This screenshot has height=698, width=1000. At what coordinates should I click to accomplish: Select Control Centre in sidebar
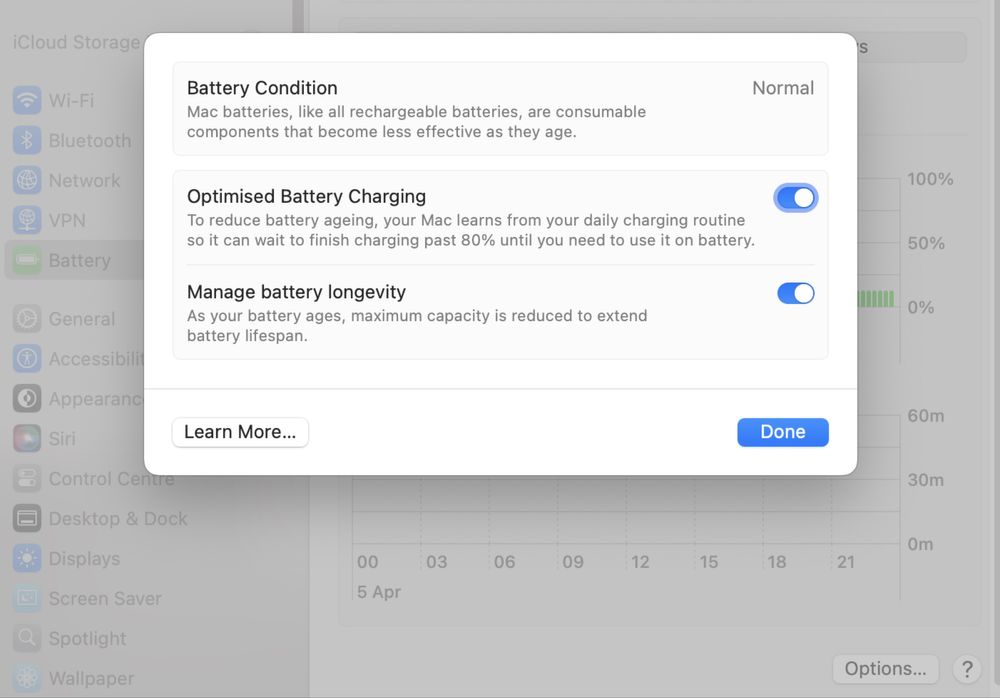coord(111,479)
